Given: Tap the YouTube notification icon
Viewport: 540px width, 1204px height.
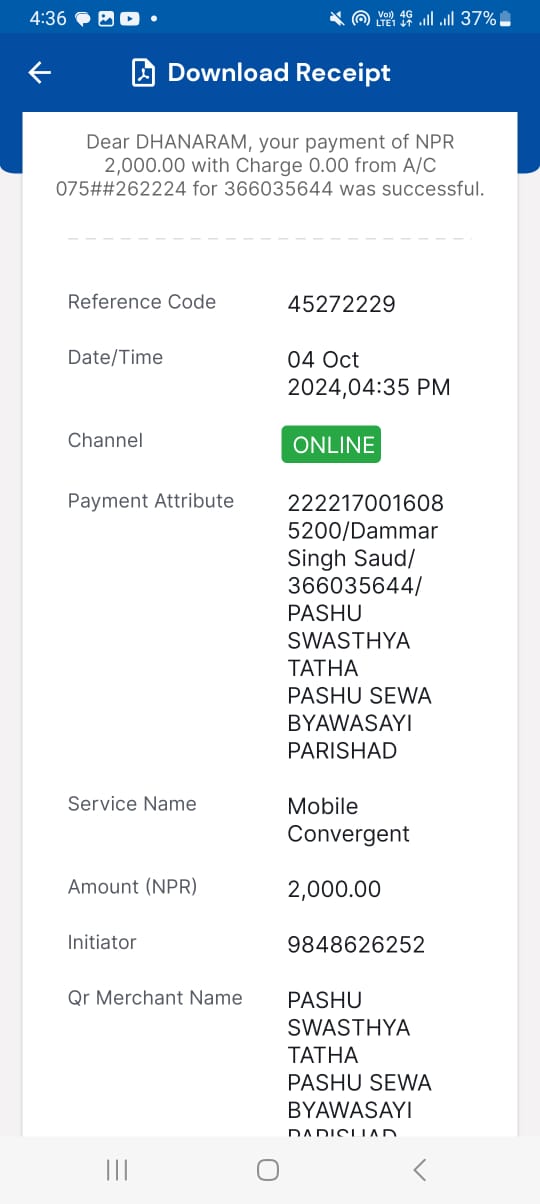Looking at the screenshot, I should click(130, 18).
